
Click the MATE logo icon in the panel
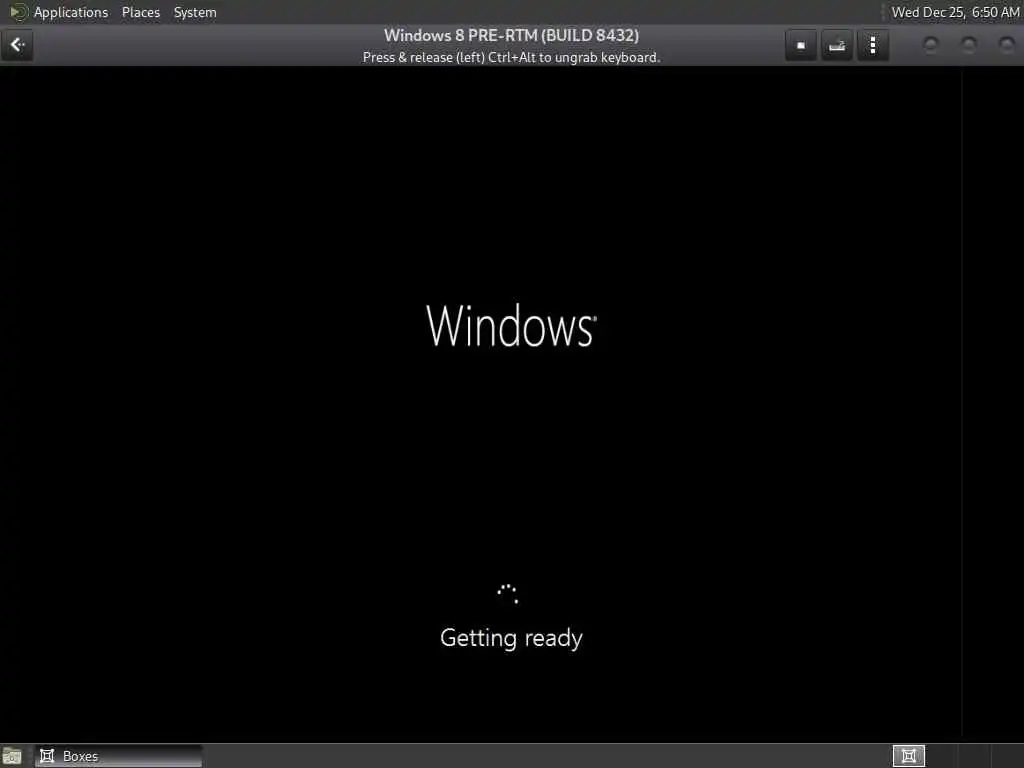[18, 12]
